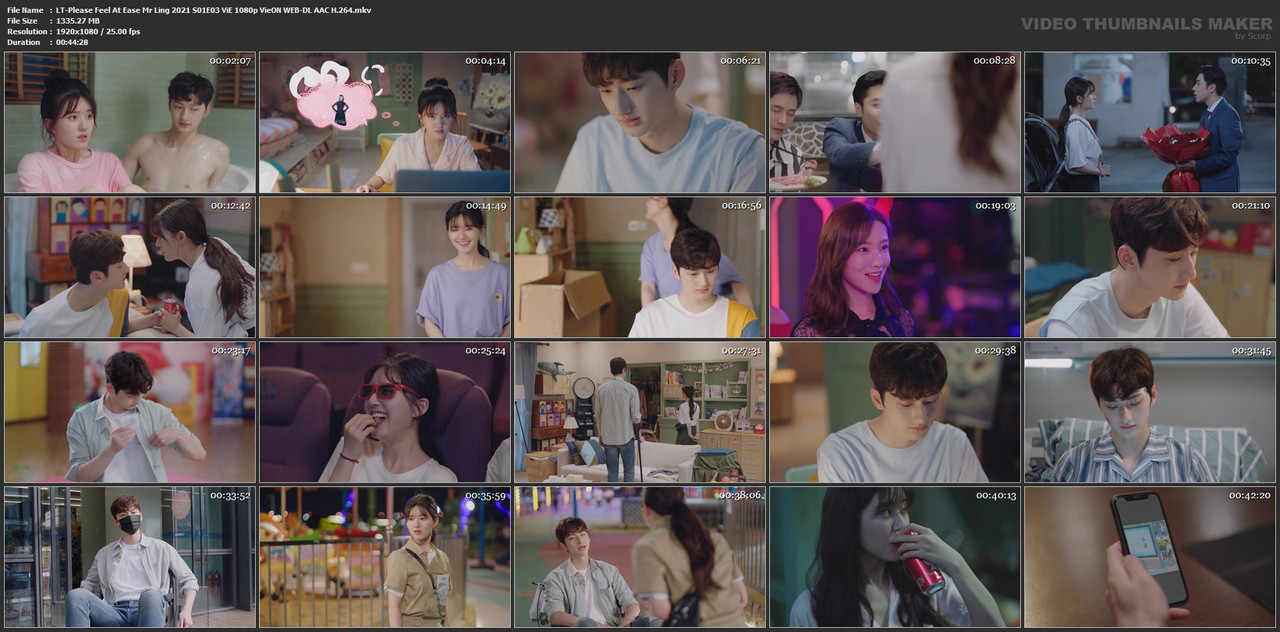
Task: Open the thumbnail at 00:35:59
Action: pos(385,557)
